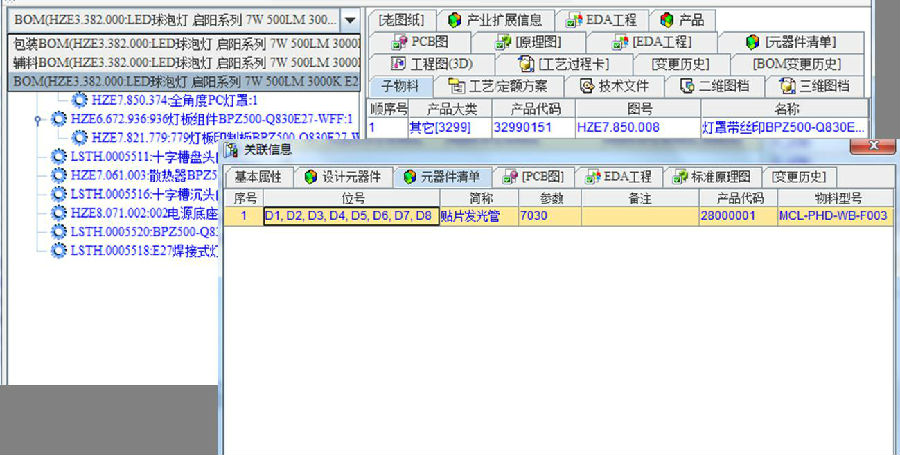
Task: Open the 技术文件 tab
Action: pos(614,86)
